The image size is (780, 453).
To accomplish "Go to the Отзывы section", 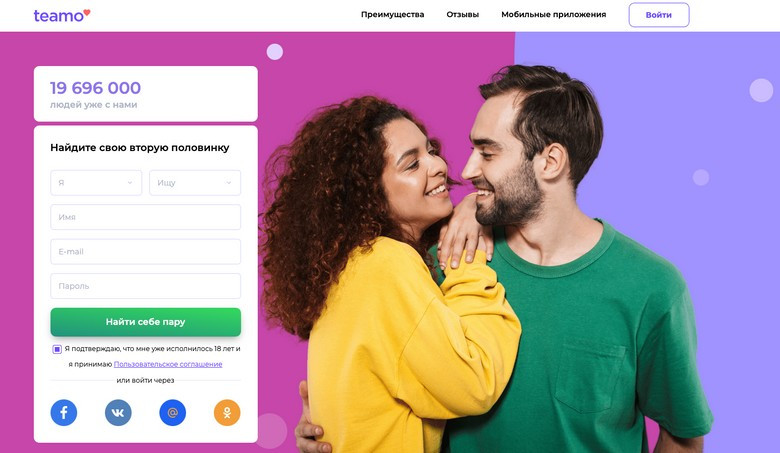I will pos(463,14).
